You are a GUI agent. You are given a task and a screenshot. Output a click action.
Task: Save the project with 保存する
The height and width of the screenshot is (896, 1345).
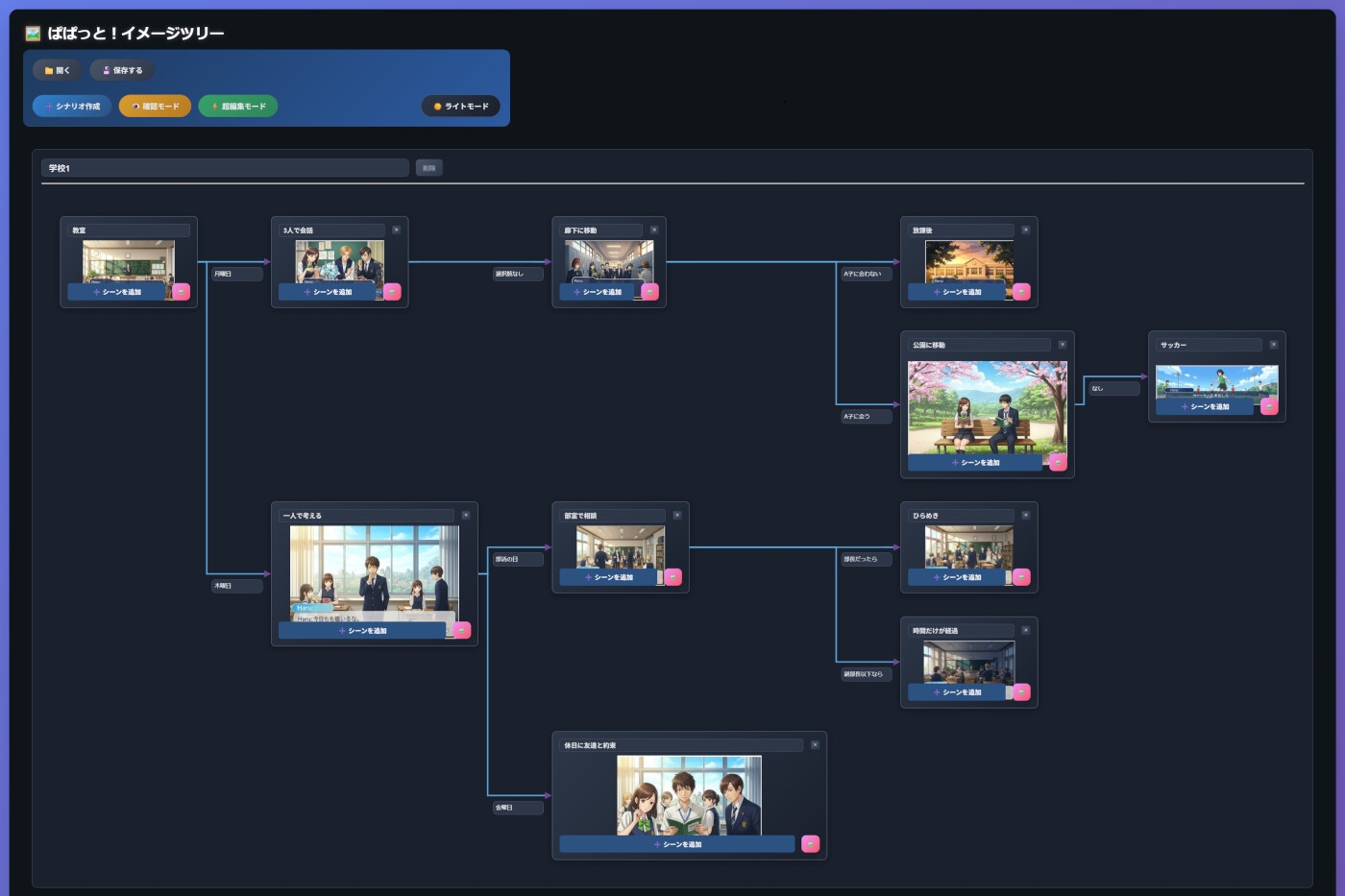(122, 70)
